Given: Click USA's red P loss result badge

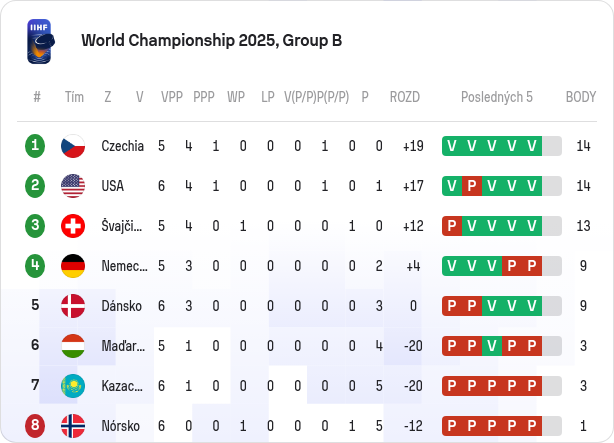Looking at the screenshot, I should 472,186.
